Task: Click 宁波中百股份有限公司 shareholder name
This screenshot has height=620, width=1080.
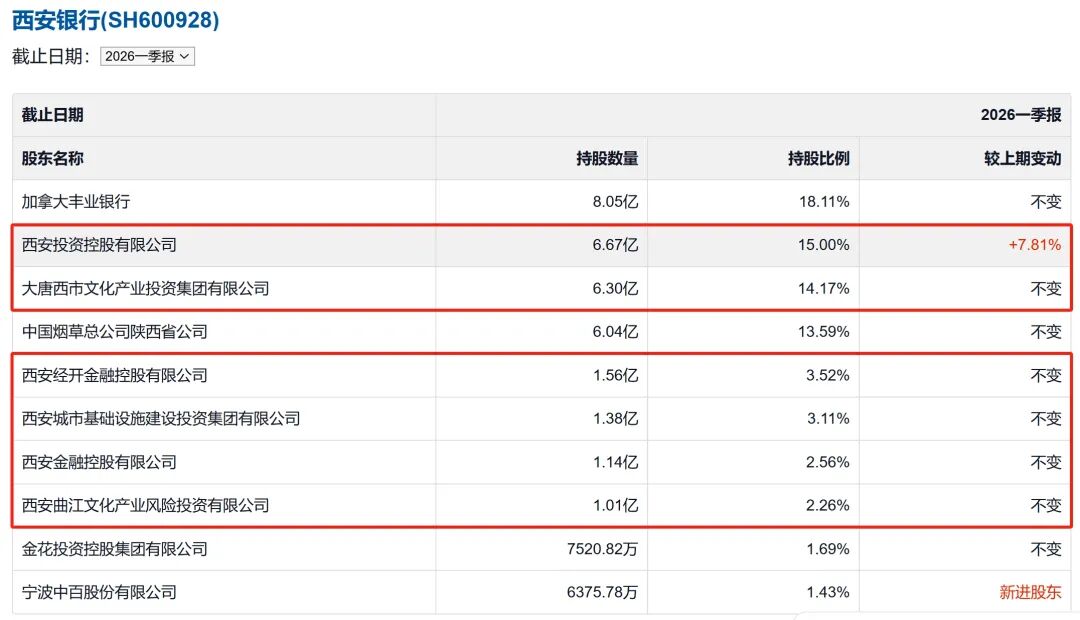Action: [x=99, y=592]
